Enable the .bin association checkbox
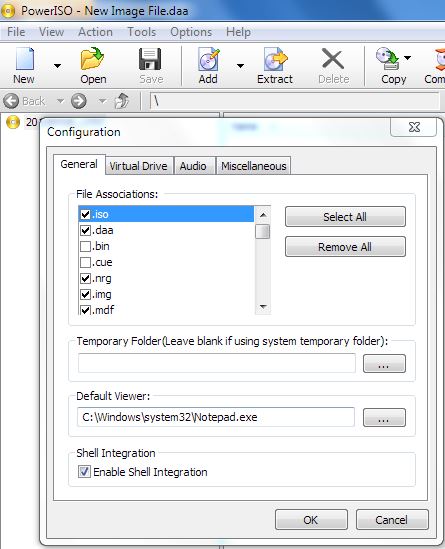This screenshot has width=445, height=549. pos(85,246)
